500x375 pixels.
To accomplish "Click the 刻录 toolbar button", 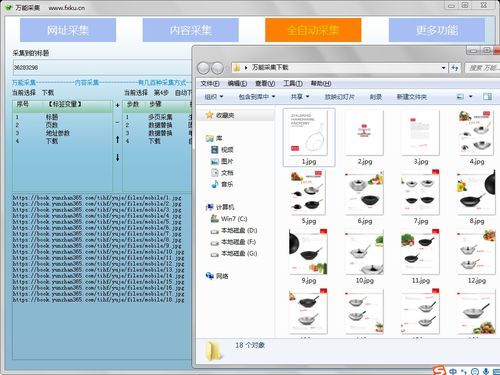I will click(x=375, y=97).
